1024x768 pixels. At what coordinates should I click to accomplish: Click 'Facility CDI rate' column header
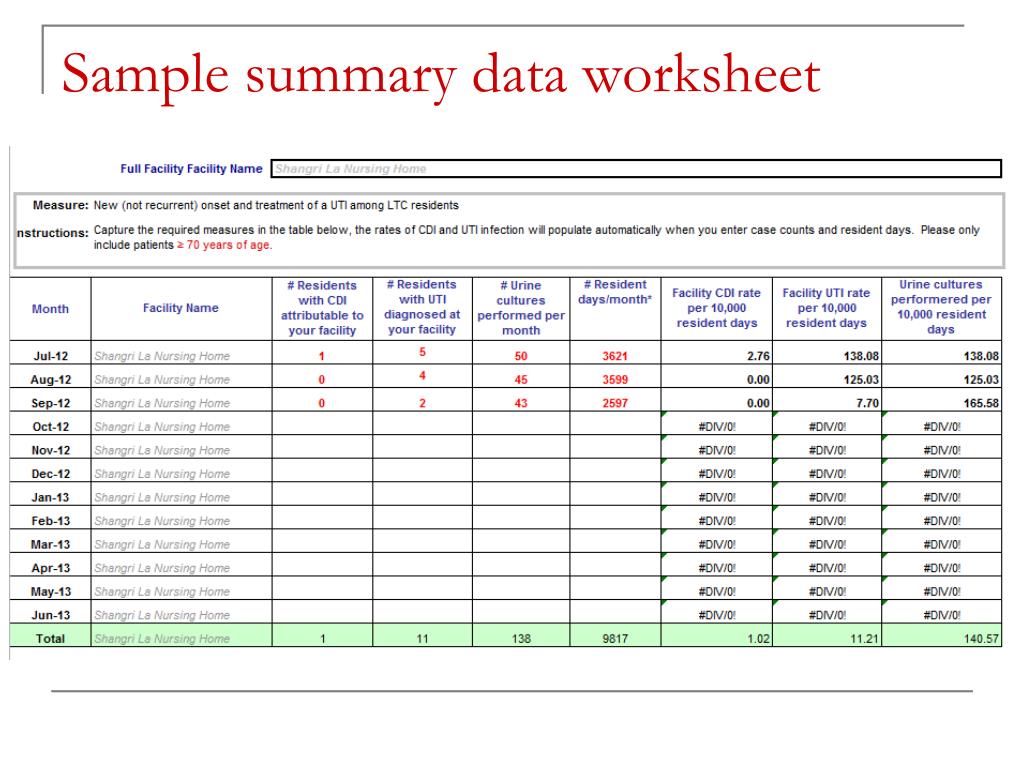(x=716, y=308)
